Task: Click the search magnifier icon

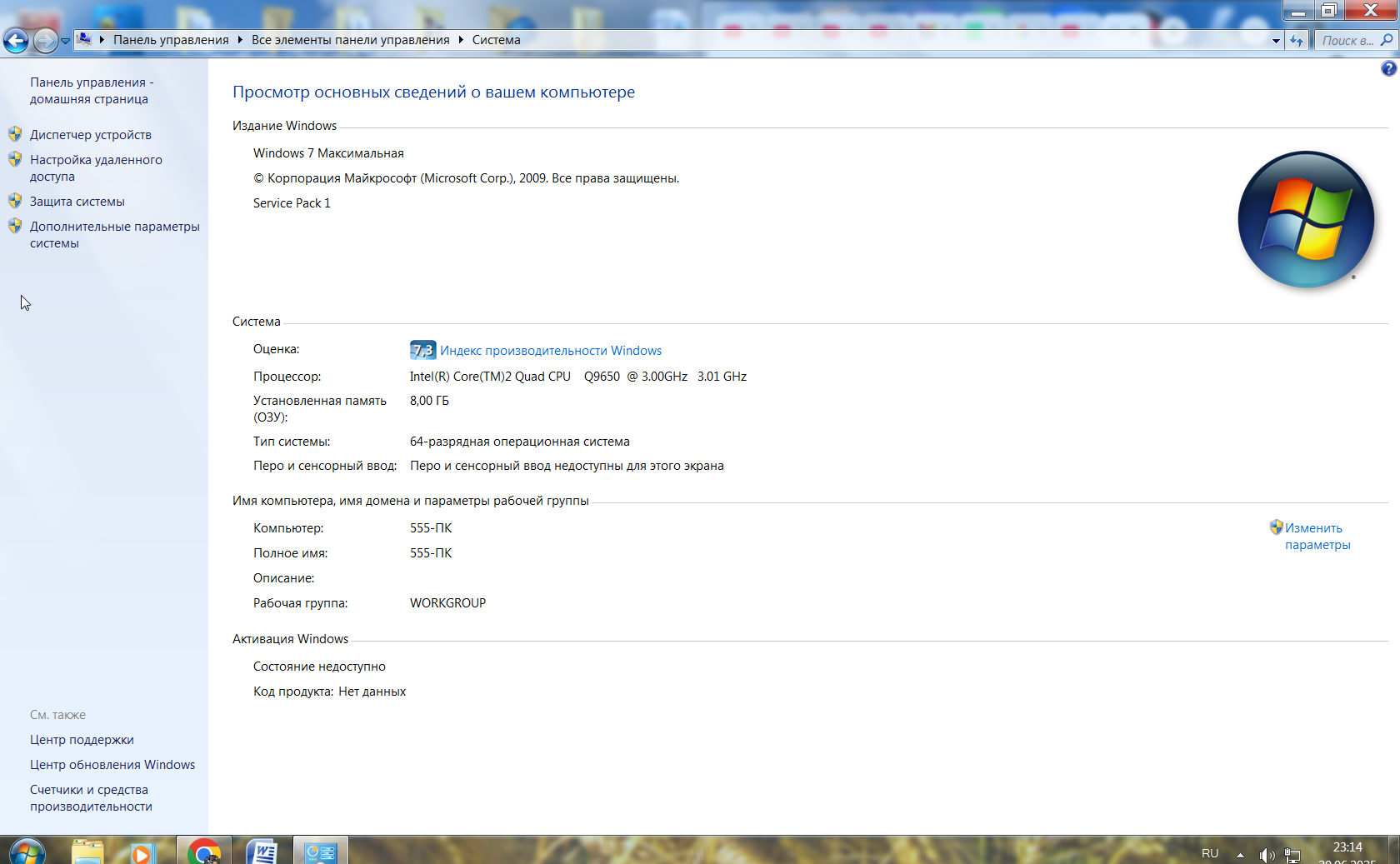Action: (1387, 40)
